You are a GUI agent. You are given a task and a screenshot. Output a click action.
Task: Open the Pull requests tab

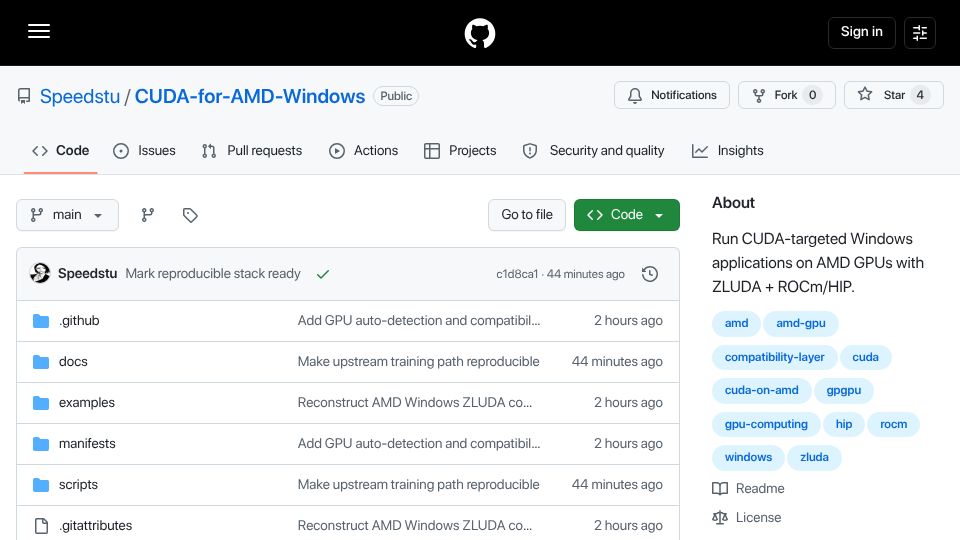tap(252, 151)
